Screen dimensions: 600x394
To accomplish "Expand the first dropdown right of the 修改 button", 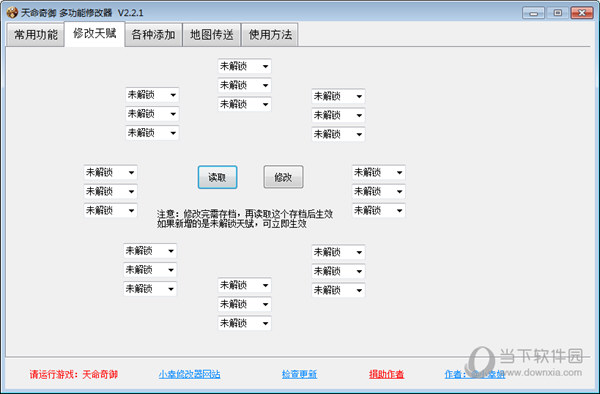I will 378,172.
